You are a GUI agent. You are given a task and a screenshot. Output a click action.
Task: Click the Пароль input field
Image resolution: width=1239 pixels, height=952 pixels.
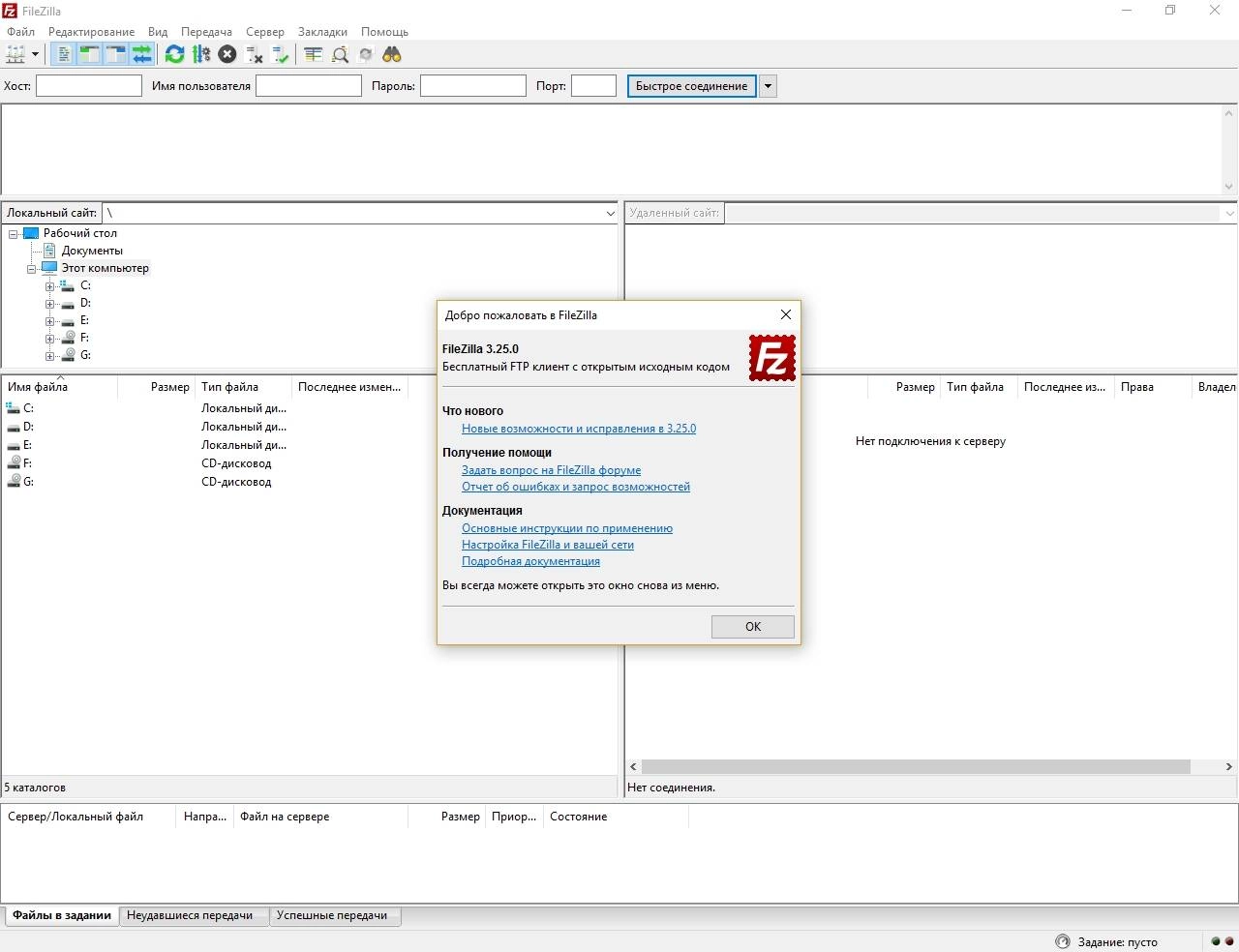click(473, 86)
